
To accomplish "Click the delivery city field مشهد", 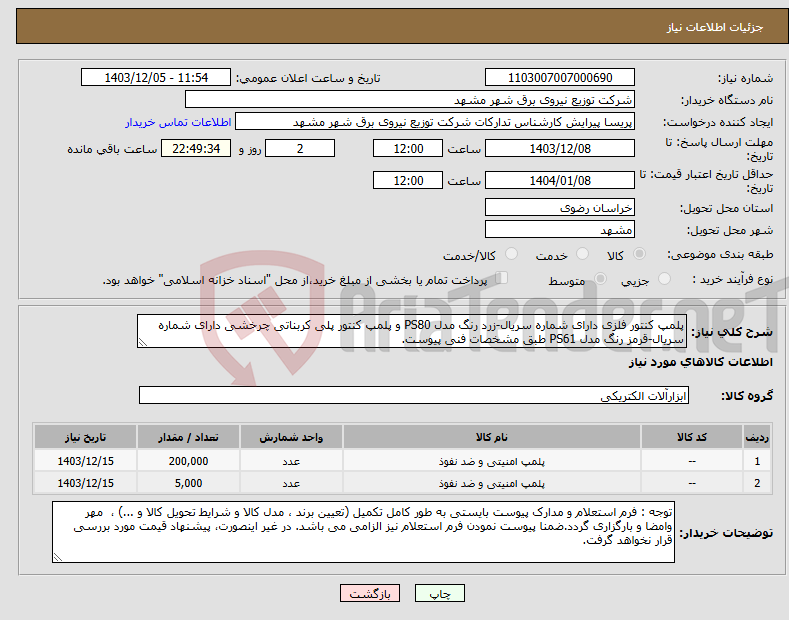I will click(x=560, y=229).
